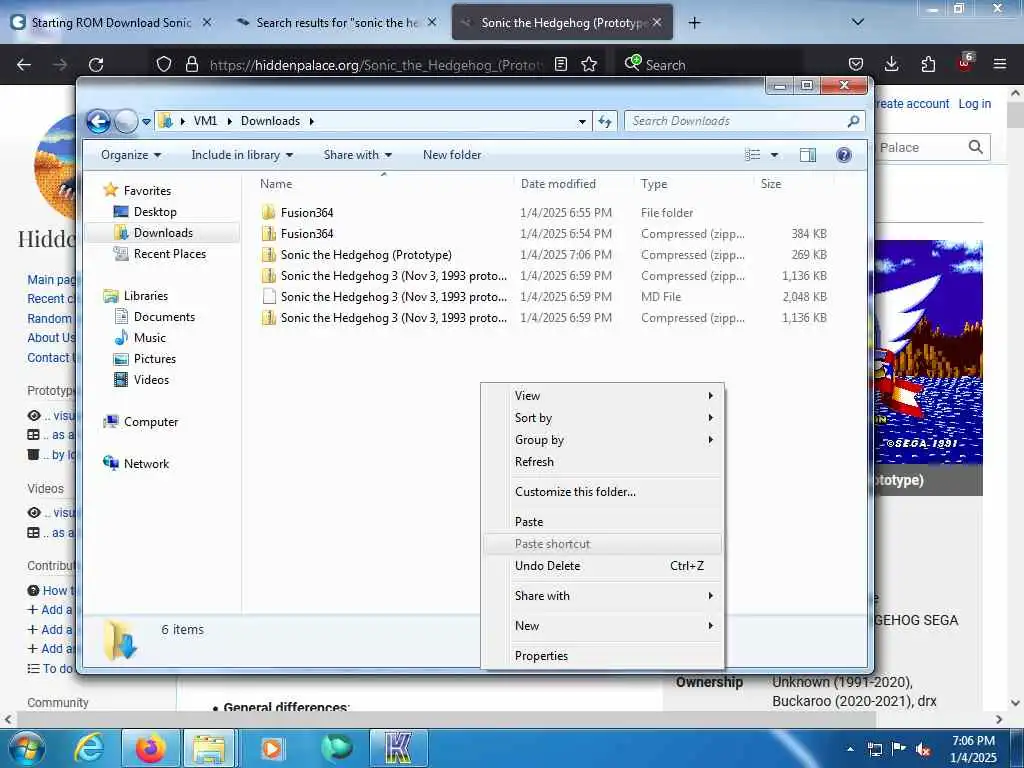The image size is (1024, 768).
Task: Click the Explorer Back arrow button
Action: pos(99,121)
